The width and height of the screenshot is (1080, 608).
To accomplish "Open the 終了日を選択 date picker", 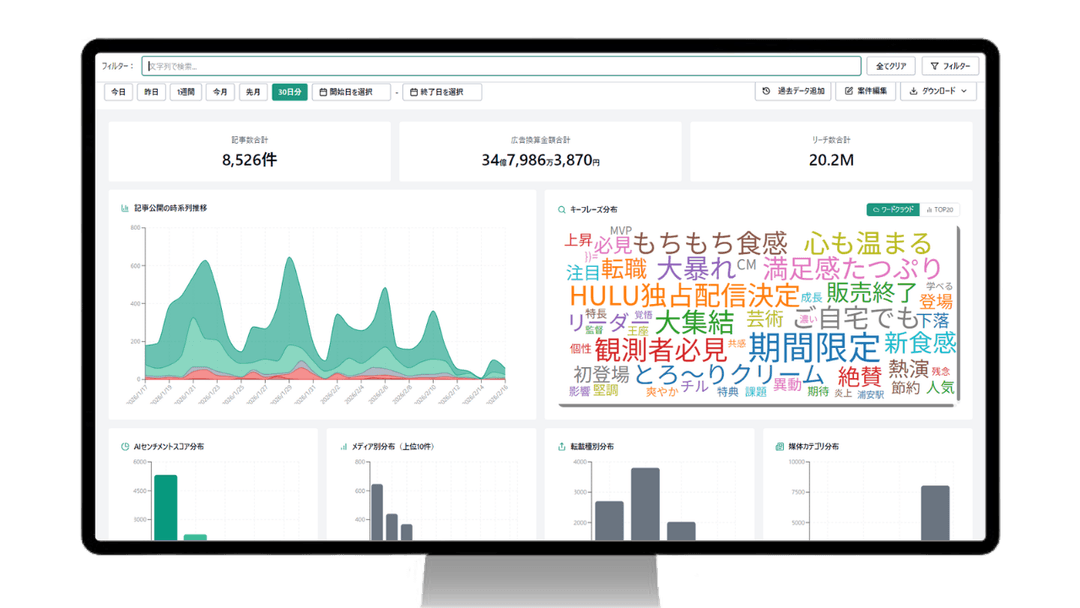I will tap(442, 92).
